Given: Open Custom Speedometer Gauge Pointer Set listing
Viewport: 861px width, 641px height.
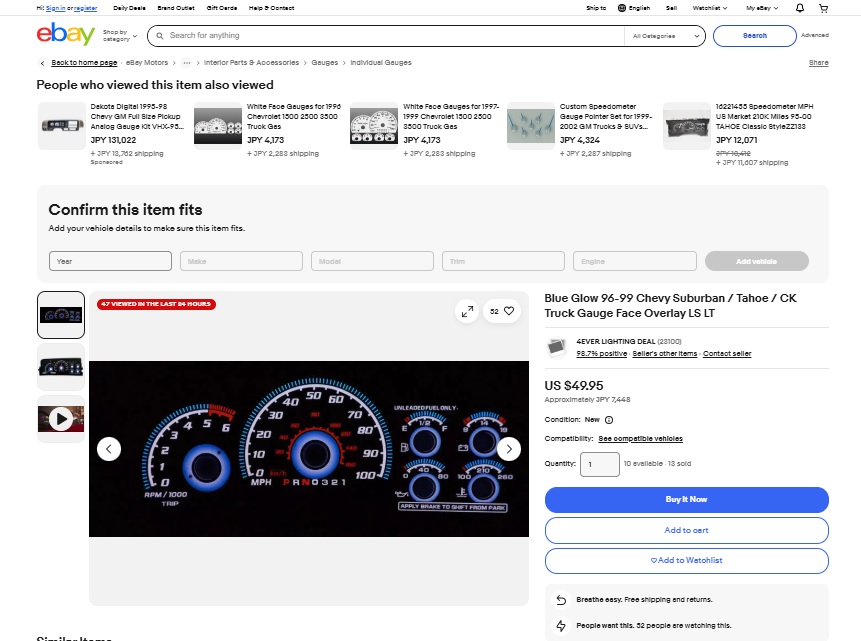Looking at the screenshot, I should pos(606,116).
